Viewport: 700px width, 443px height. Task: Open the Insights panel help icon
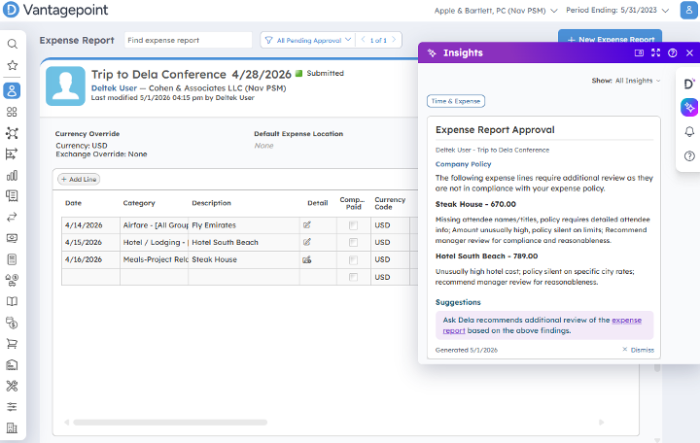(672, 53)
